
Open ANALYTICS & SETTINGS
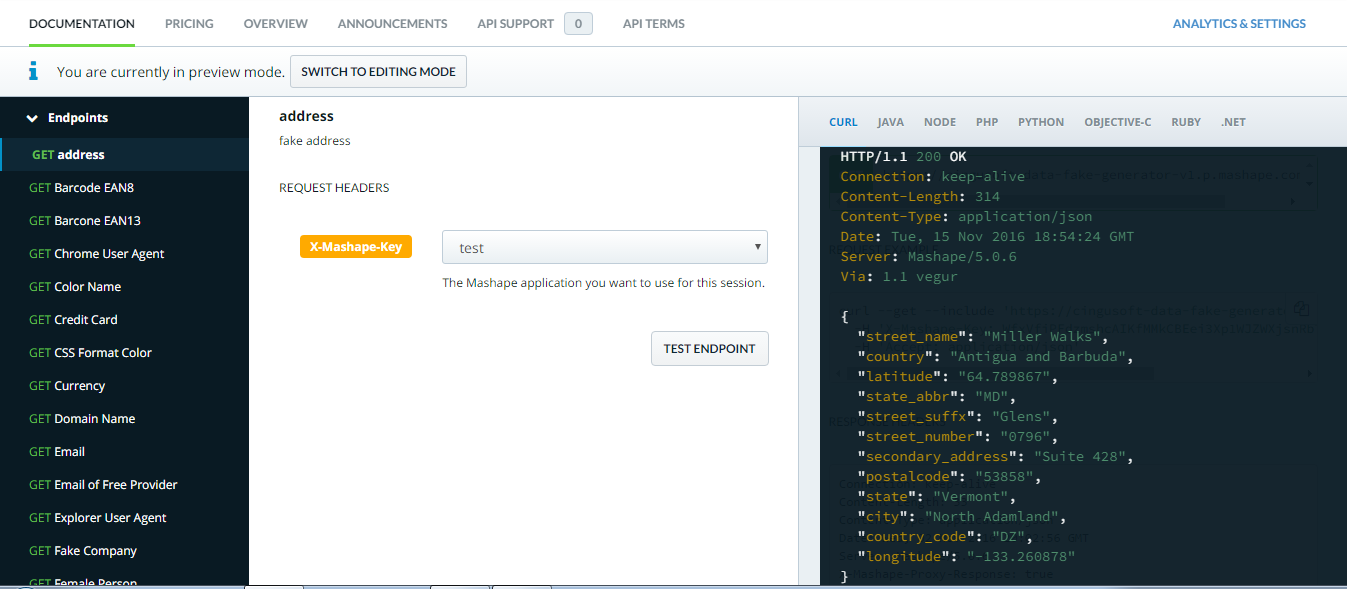(1239, 23)
